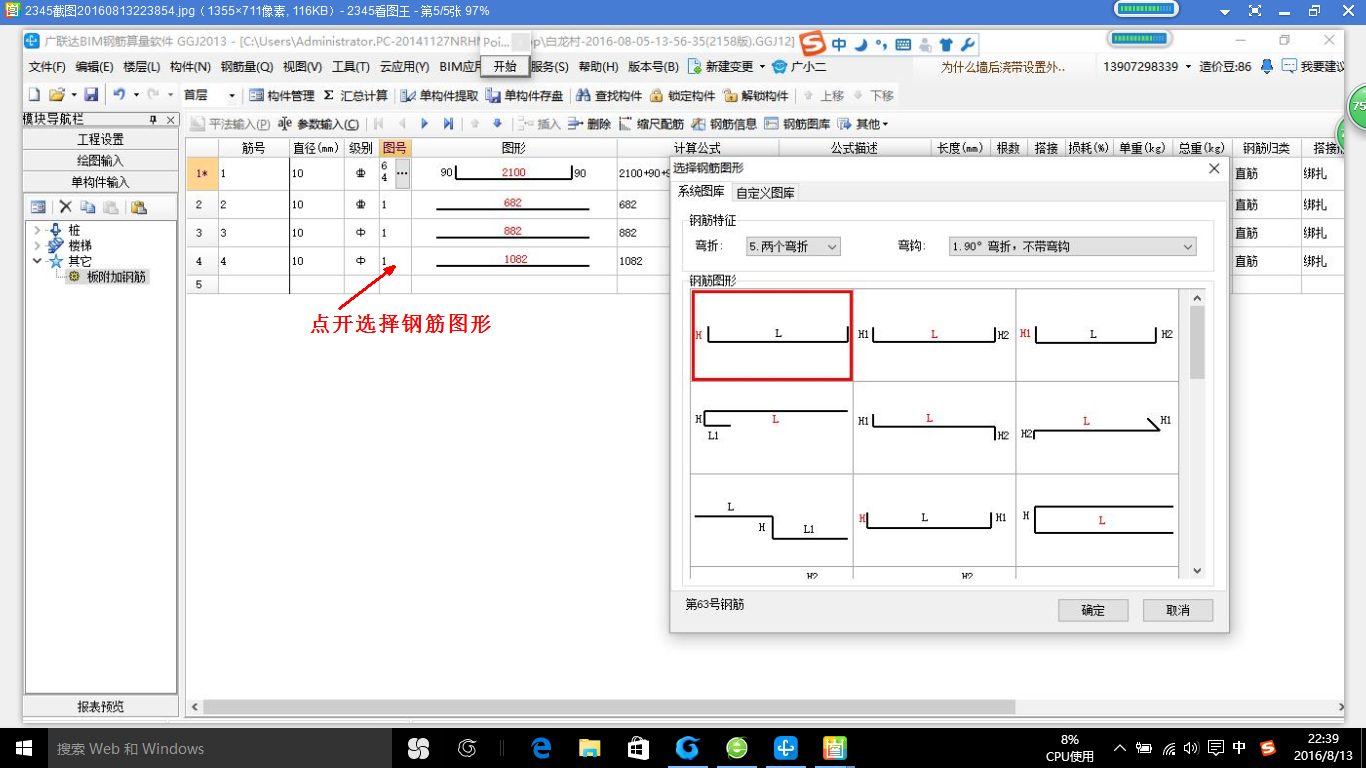Select the rebar shape with L1 under H
Image resolution: width=1366 pixels, height=768 pixels.
771,427
